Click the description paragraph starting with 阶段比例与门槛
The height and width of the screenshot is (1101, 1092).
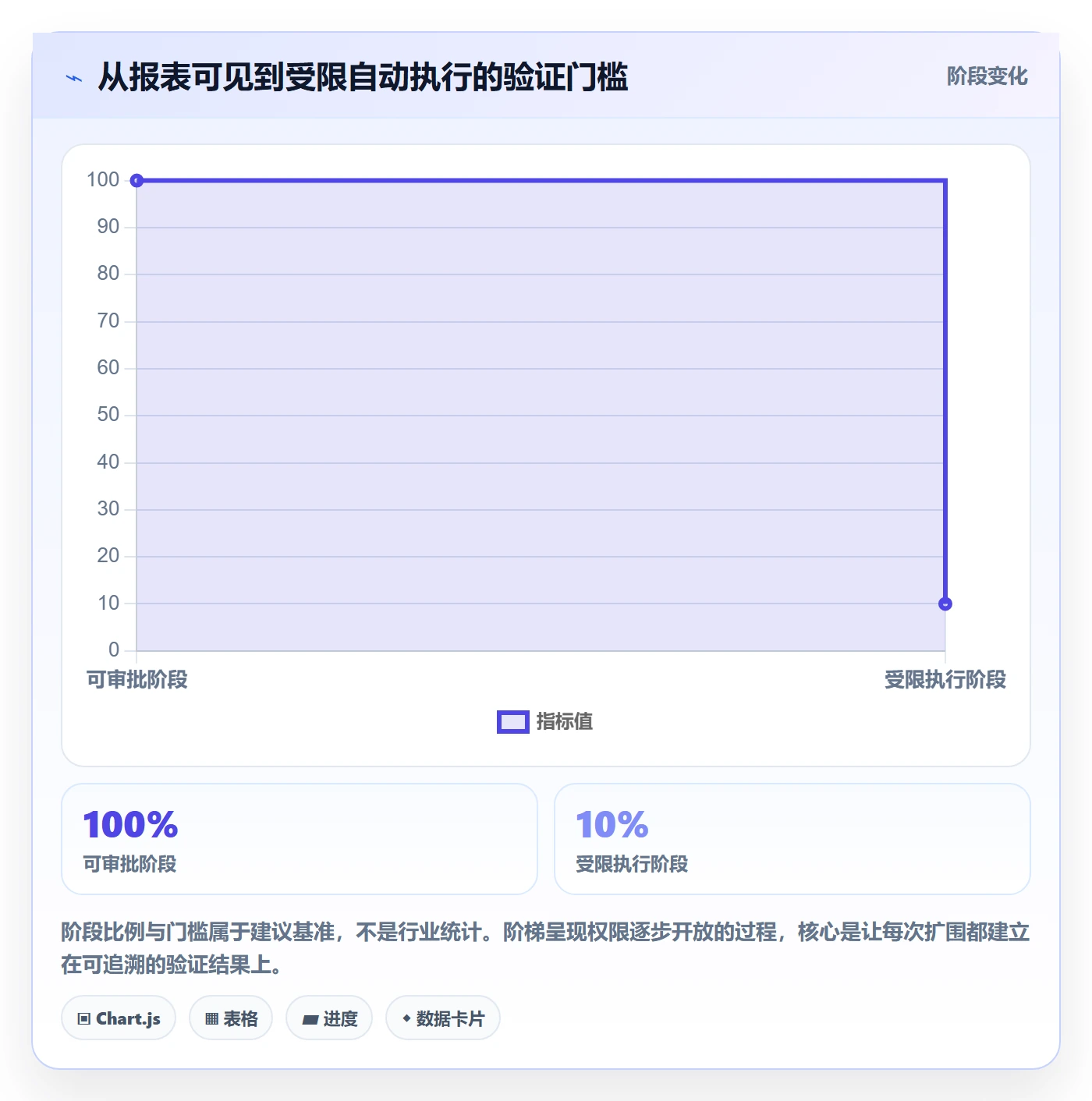pos(546,948)
